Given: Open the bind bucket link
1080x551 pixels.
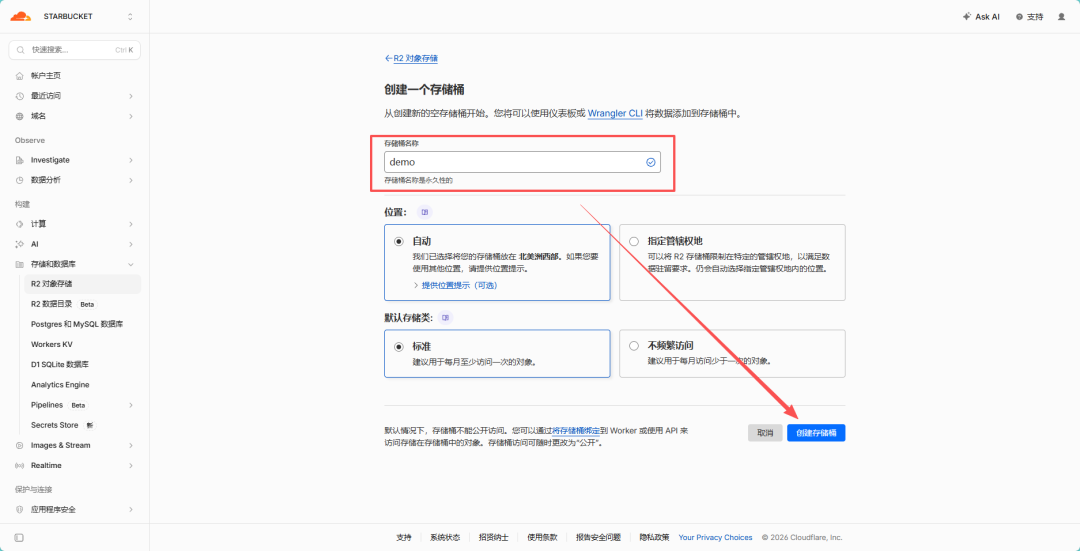Looking at the screenshot, I should (576, 430).
